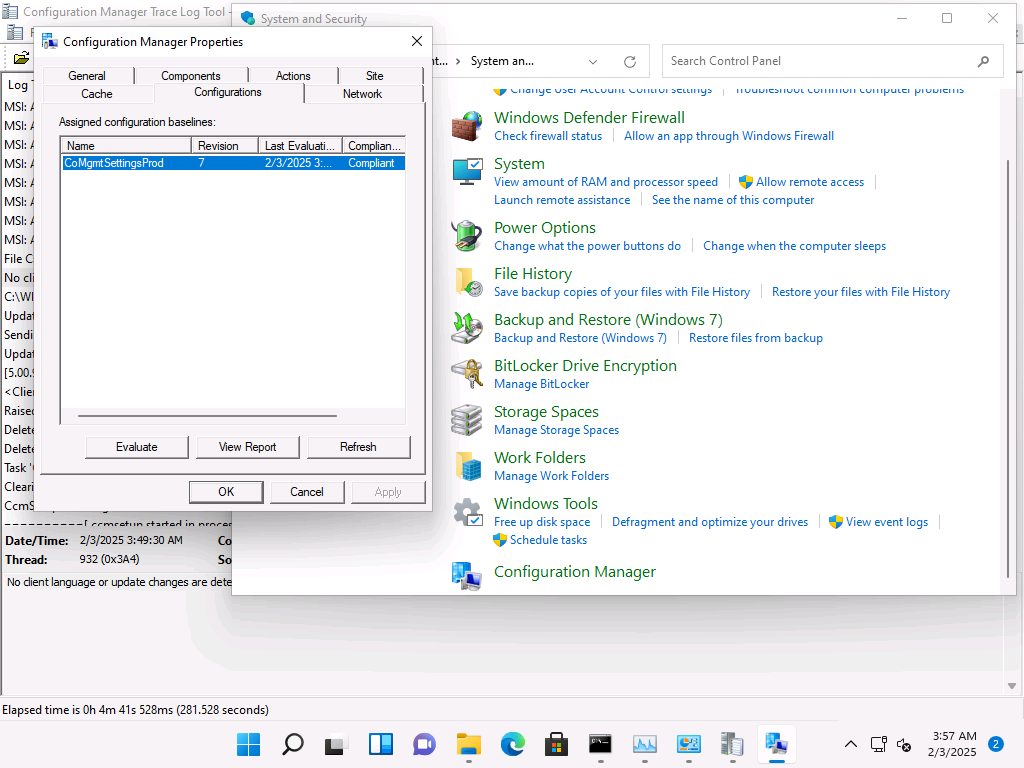
Task: Click the Last Evaluation column header
Action: (300, 146)
